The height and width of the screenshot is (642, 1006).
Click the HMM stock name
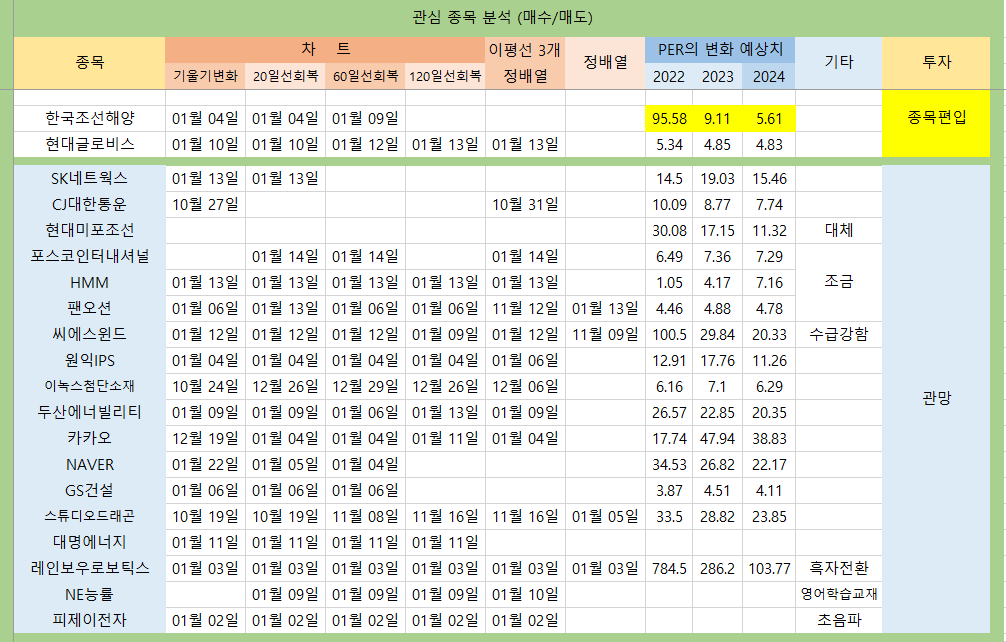point(90,282)
